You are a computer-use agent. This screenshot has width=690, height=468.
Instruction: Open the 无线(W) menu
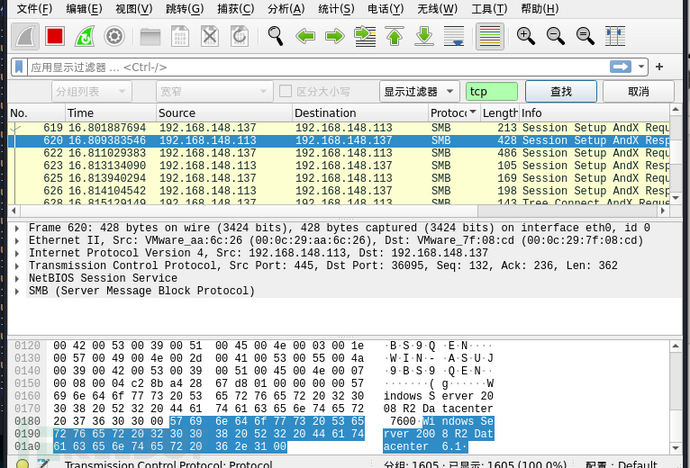point(437,8)
